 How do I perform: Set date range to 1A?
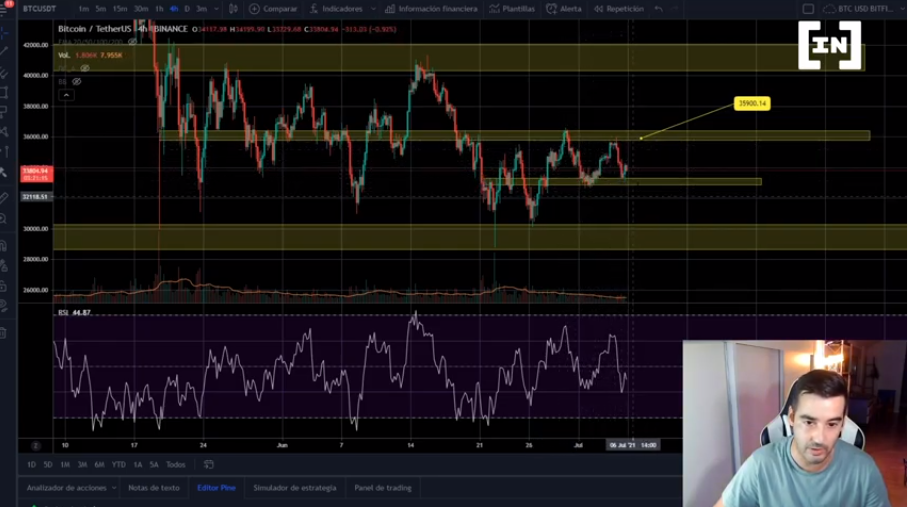138,465
